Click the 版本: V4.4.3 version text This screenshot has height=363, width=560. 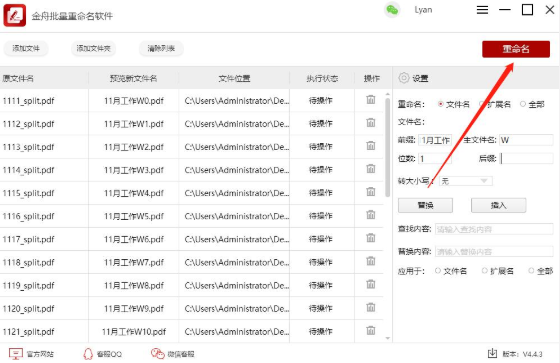click(522, 354)
